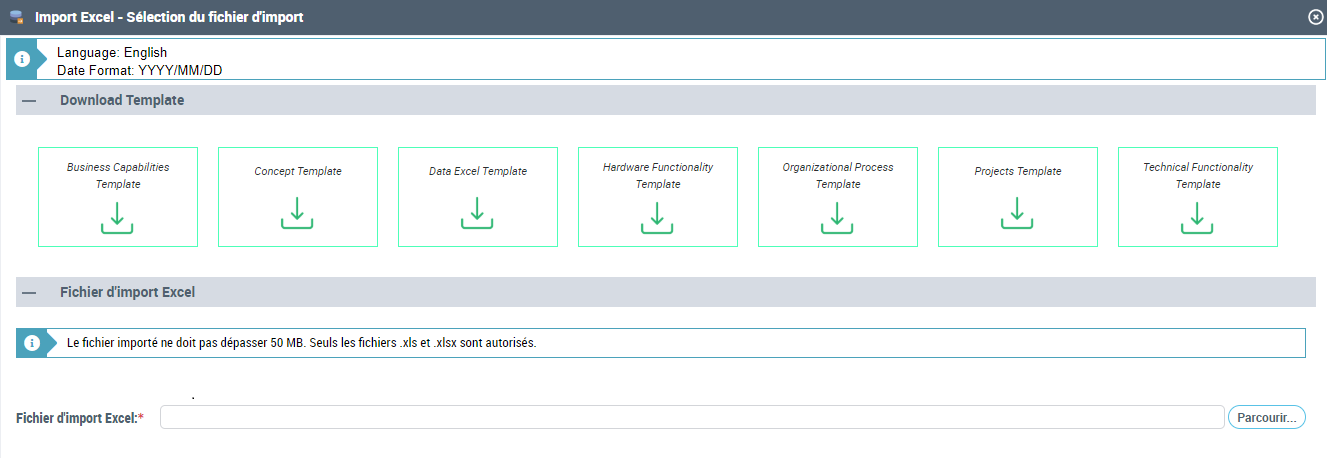Viewport: 1327px width, 458px height.
Task: Click the Projects Template download arrow icon
Action: click(1017, 213)
